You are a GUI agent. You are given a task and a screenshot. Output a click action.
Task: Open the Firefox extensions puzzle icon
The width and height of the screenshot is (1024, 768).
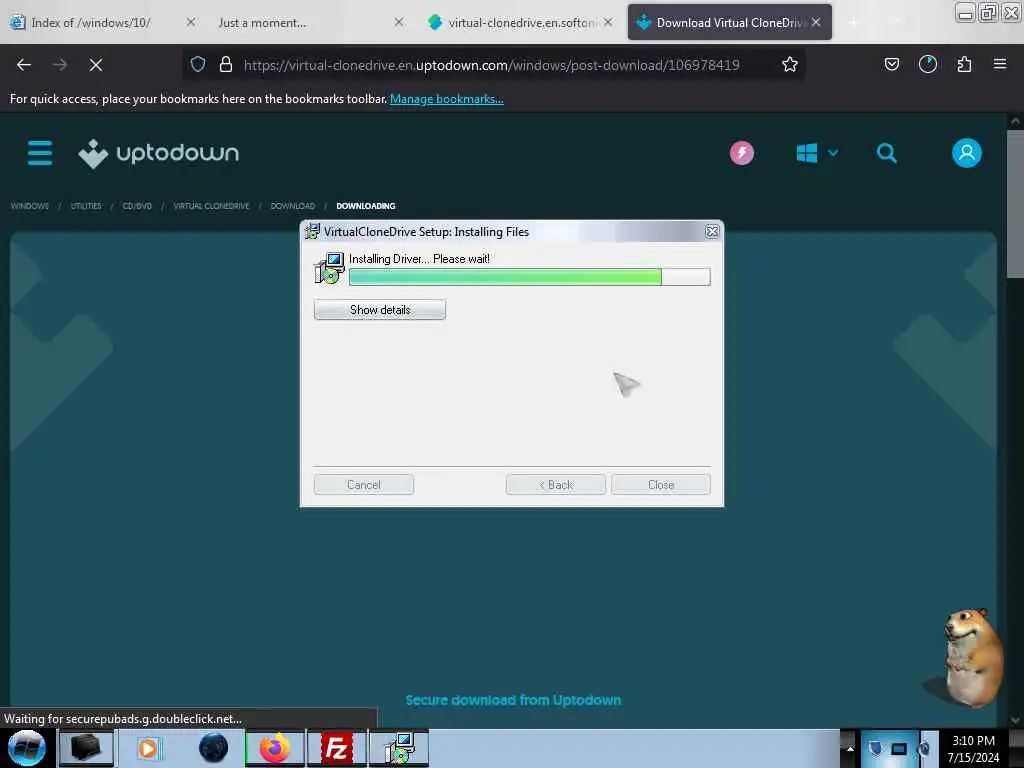tap(964, 64)
